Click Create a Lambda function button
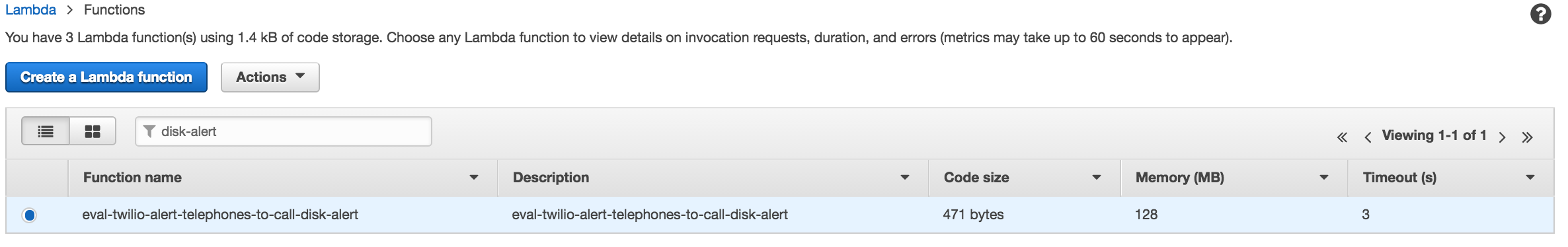 [106, 77]
